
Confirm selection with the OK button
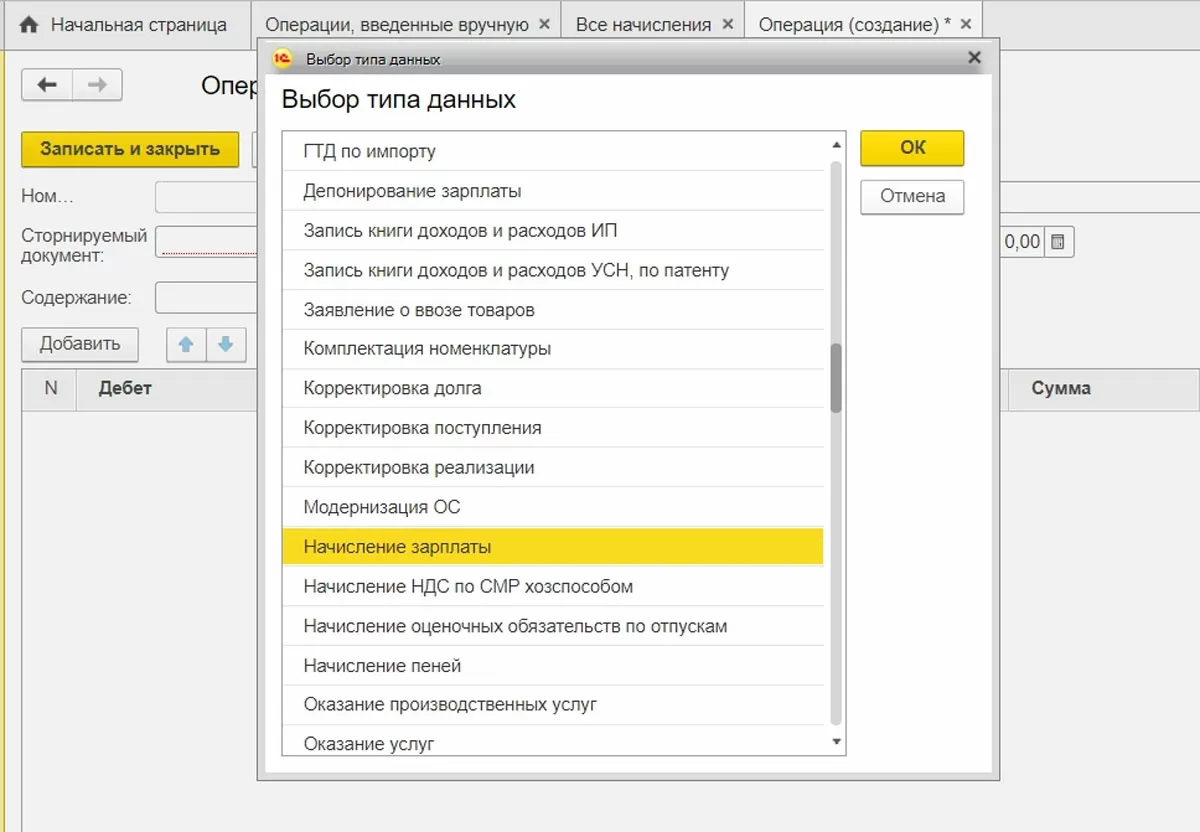point(912,148)
